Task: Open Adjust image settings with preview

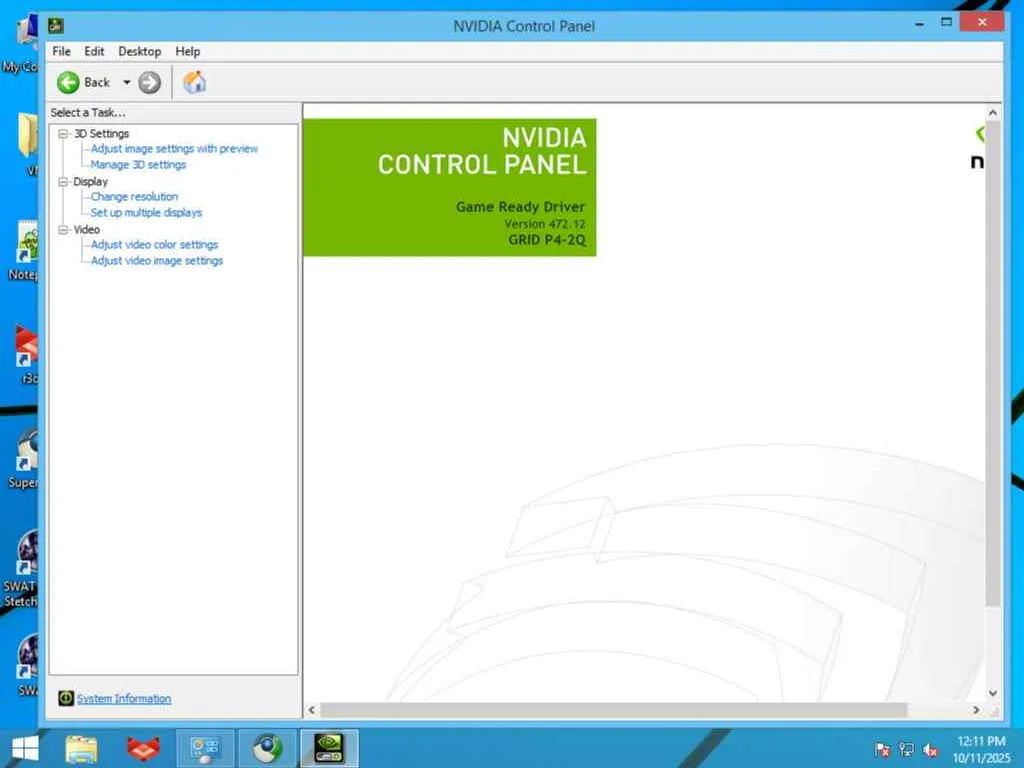Action: tap(174, 149)
